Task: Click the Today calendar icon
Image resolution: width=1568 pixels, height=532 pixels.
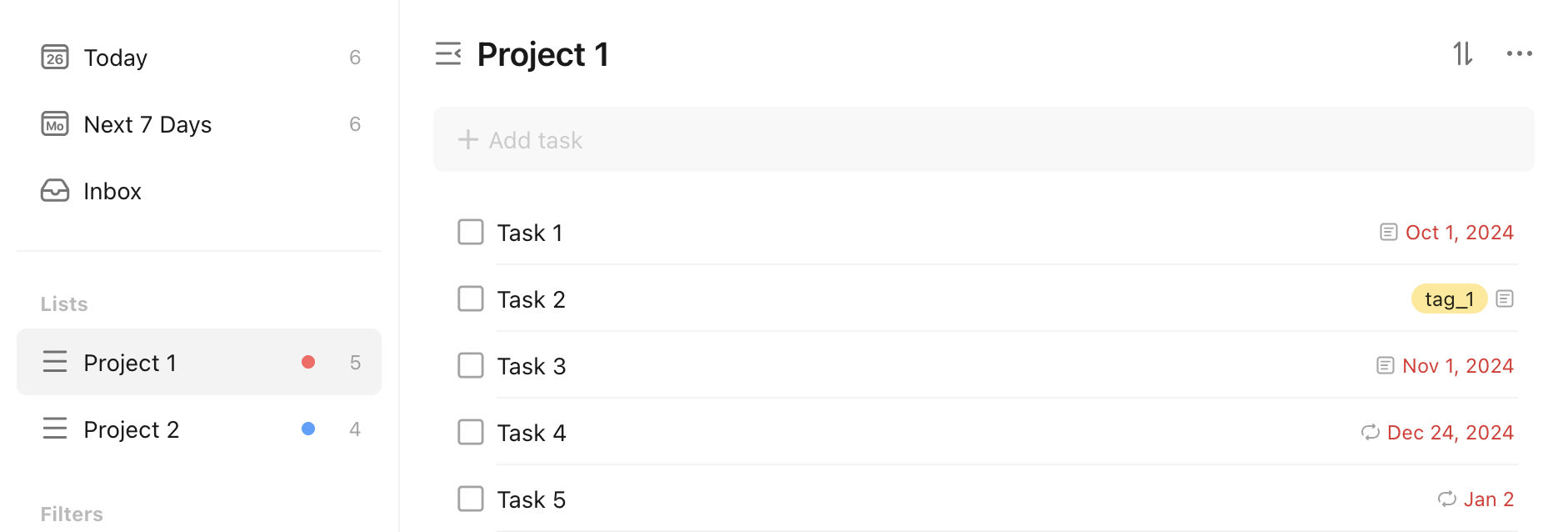Action: click(55, 57)
